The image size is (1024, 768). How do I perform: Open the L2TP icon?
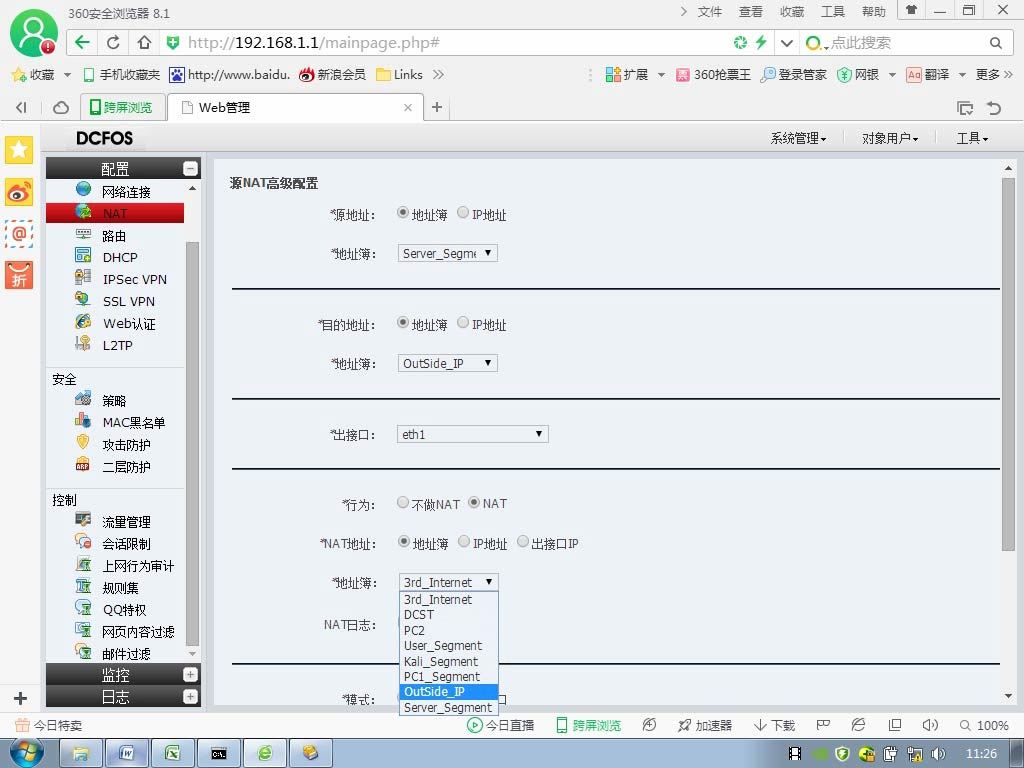[x=83, y=344]
